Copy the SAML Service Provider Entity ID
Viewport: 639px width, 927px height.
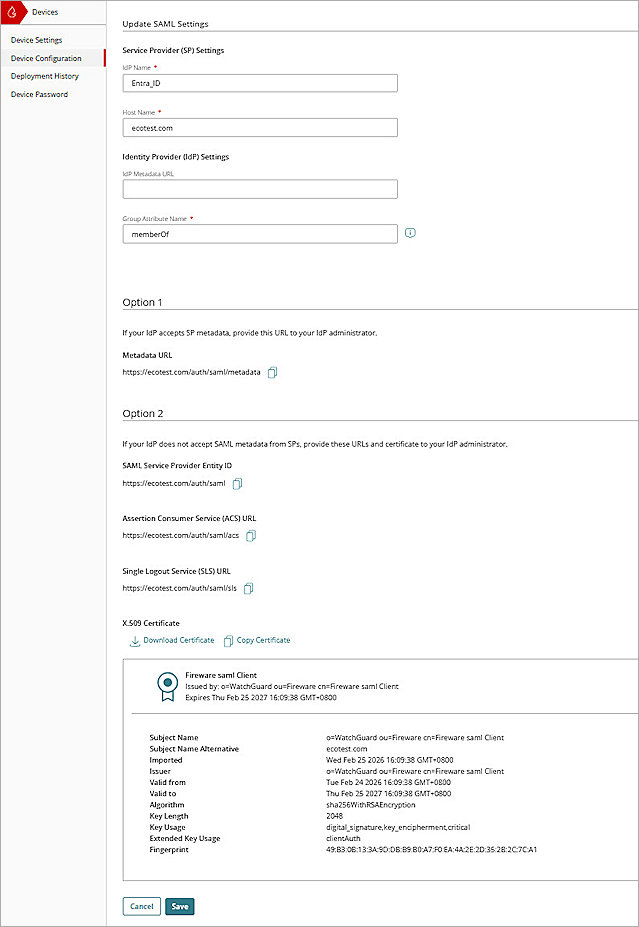238,483
